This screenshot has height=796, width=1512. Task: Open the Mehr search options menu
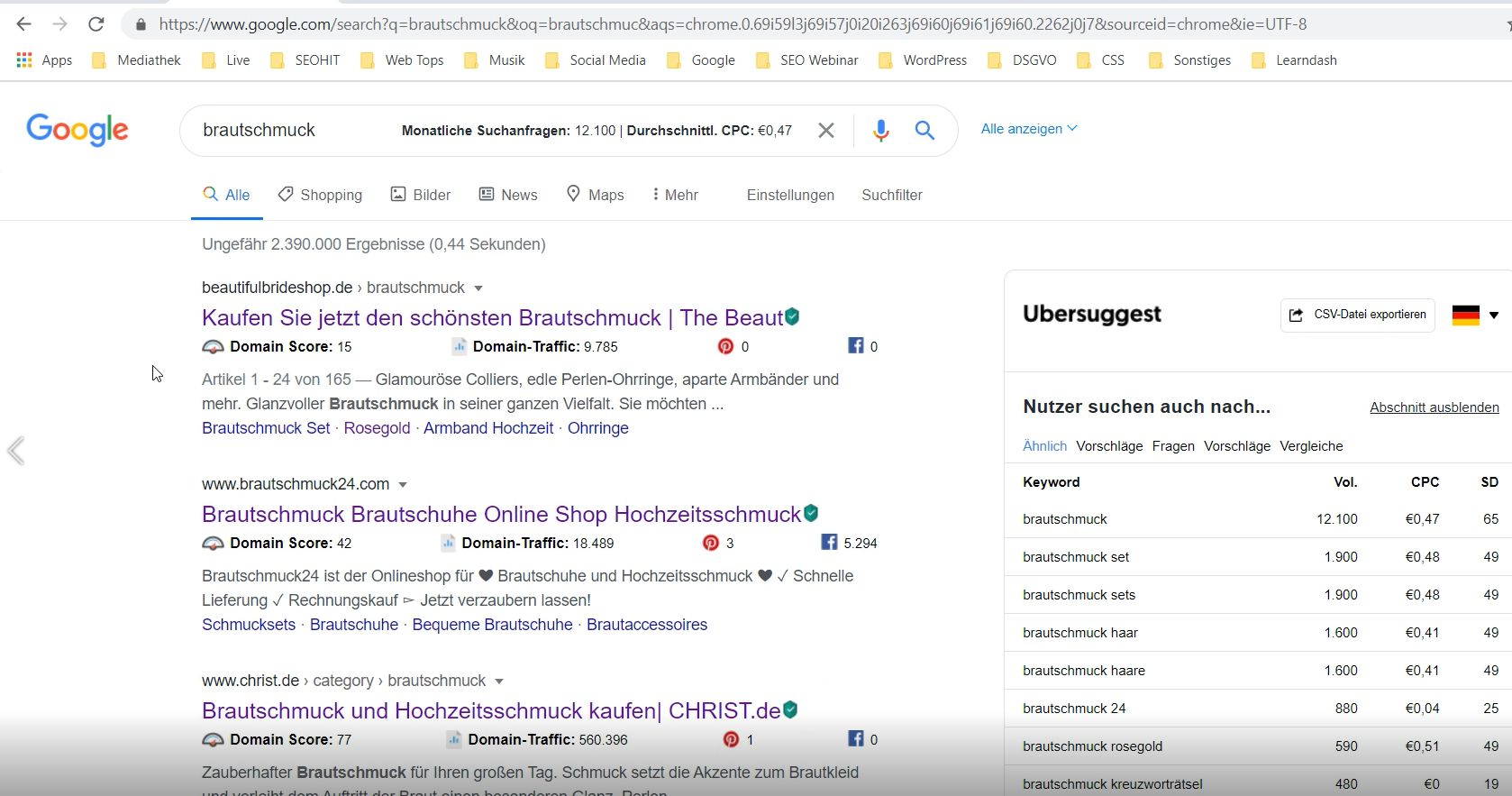[675, 195]
